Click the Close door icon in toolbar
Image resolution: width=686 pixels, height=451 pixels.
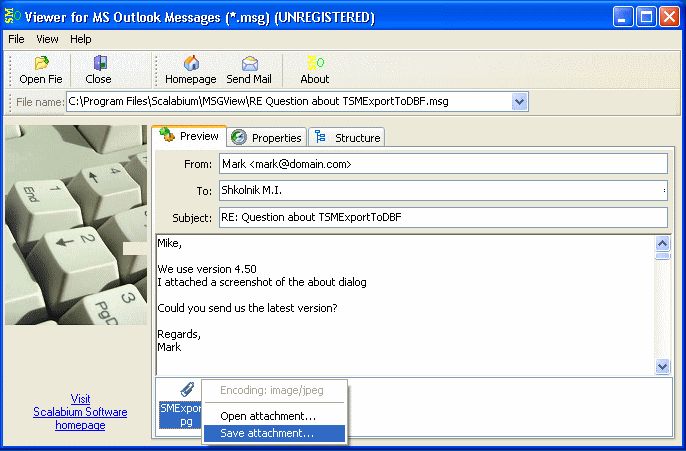click(x=100, y=63)
